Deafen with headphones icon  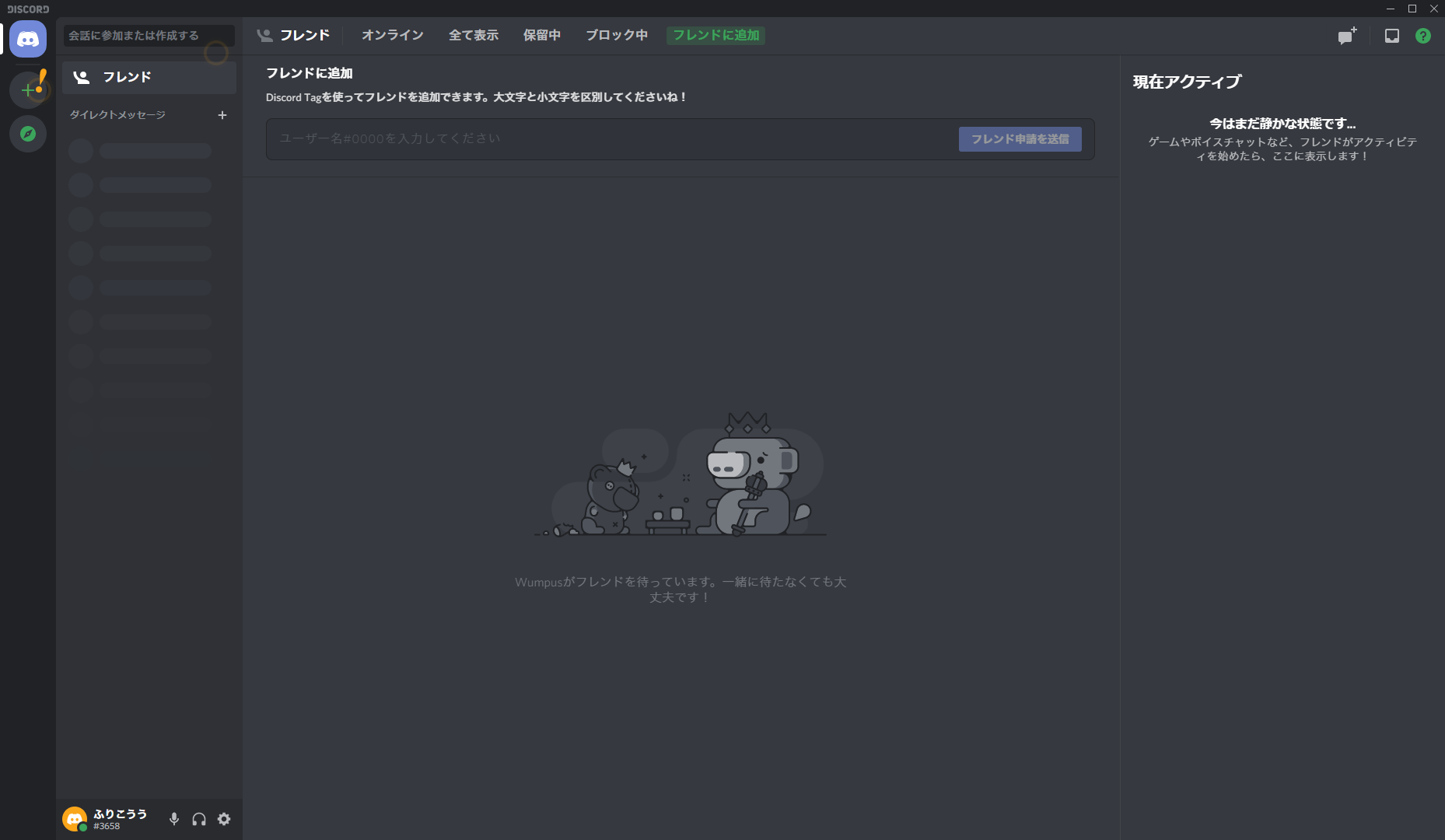199,819
